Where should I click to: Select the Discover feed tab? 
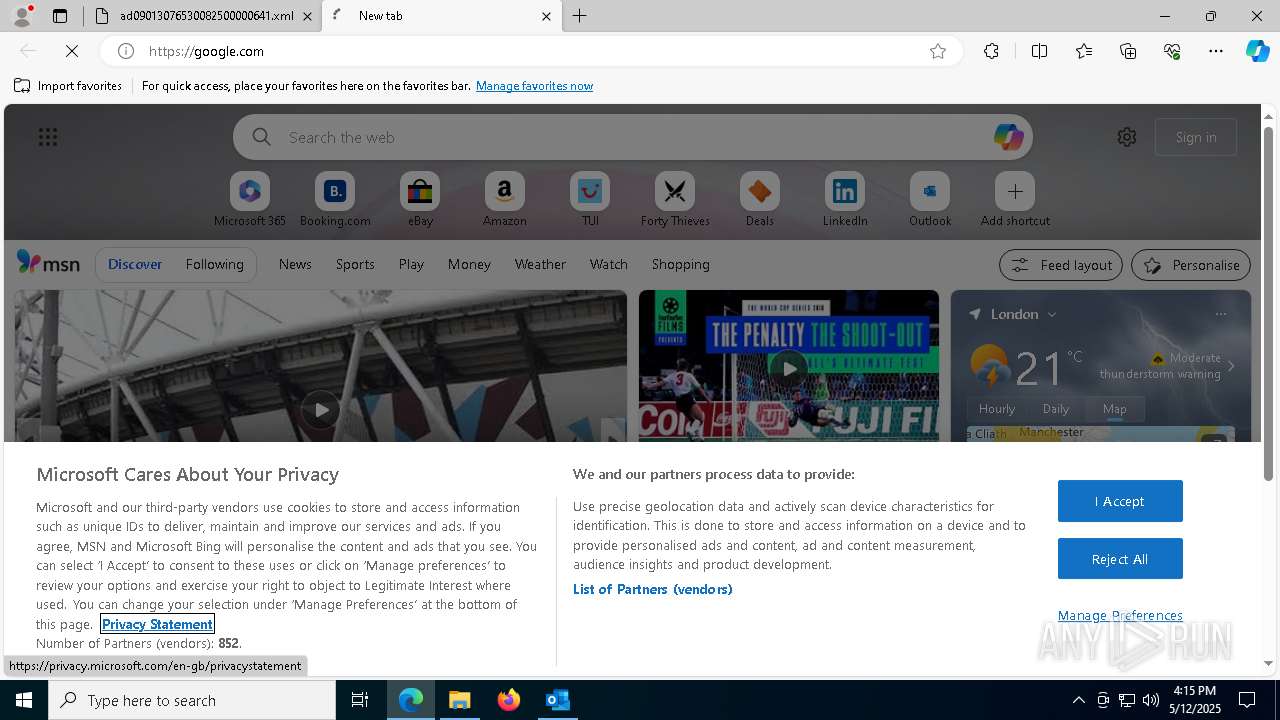point(135,264)
